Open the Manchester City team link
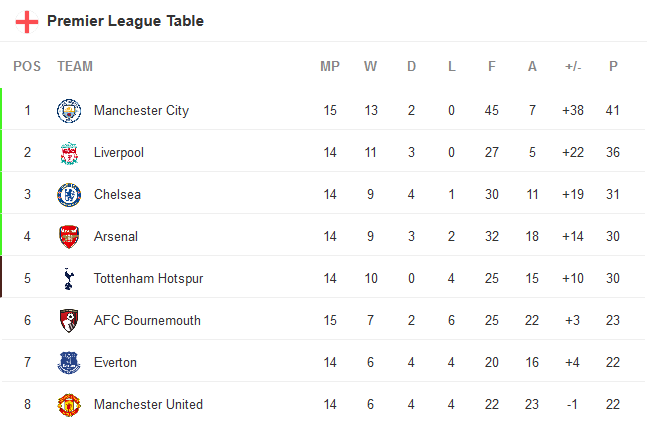The height and width of the screenshot is (423, 647). pos(141,110)
